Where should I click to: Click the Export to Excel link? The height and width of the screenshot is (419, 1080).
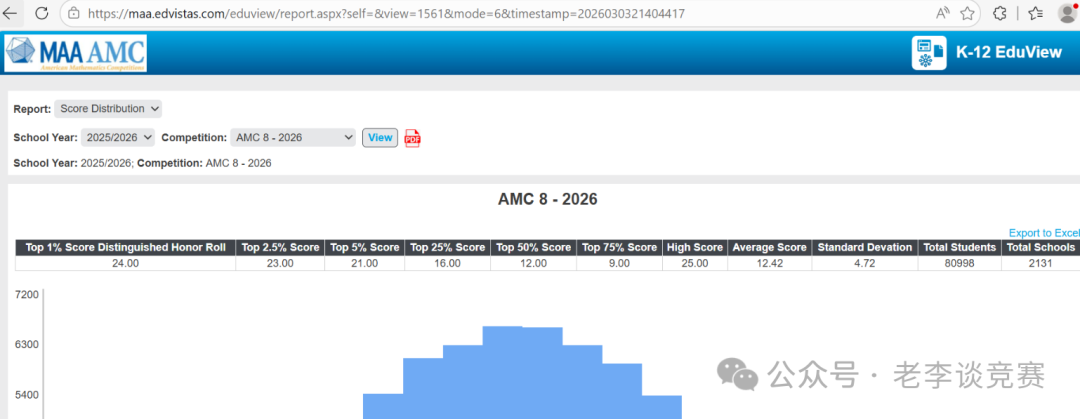tap(1044, 233)
